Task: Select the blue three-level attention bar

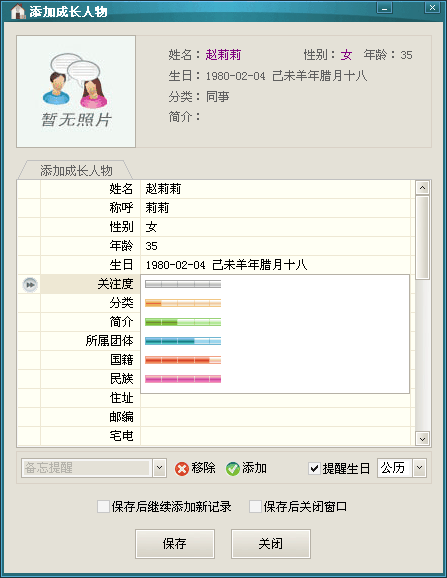Action: coord(183,341)
